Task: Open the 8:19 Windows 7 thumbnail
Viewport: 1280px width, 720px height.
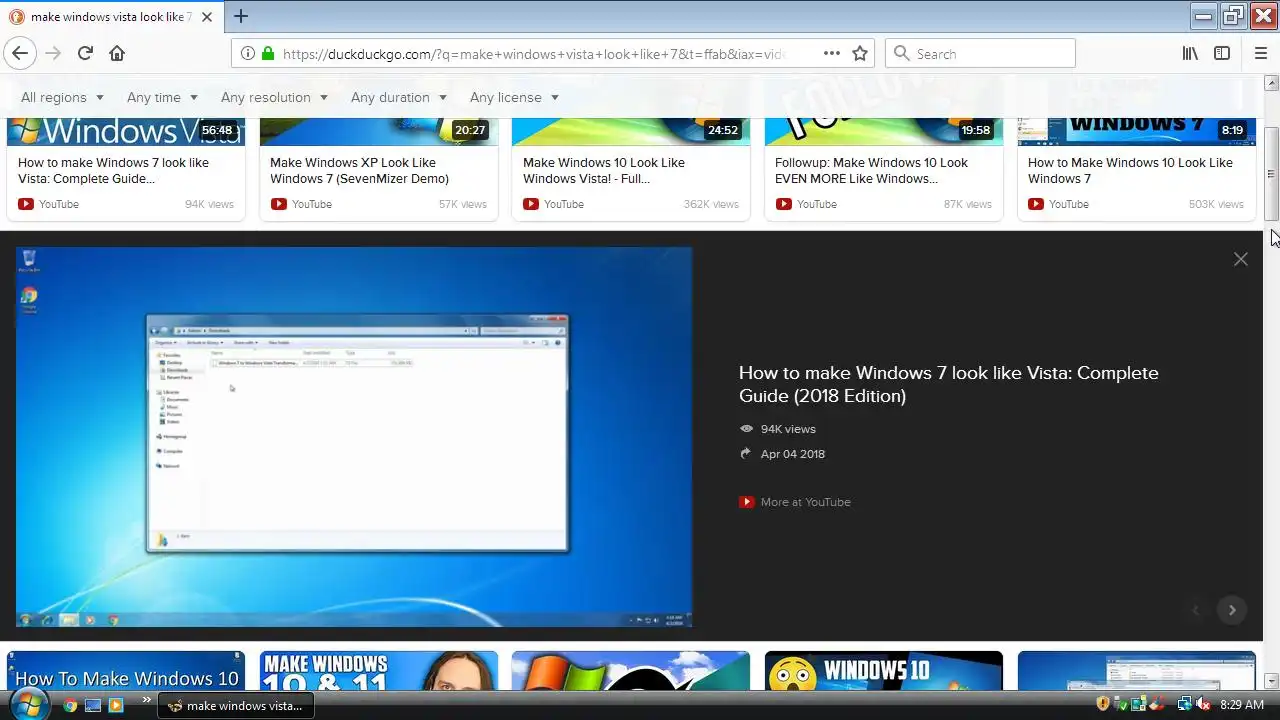Action: [x=1136, y=131]
